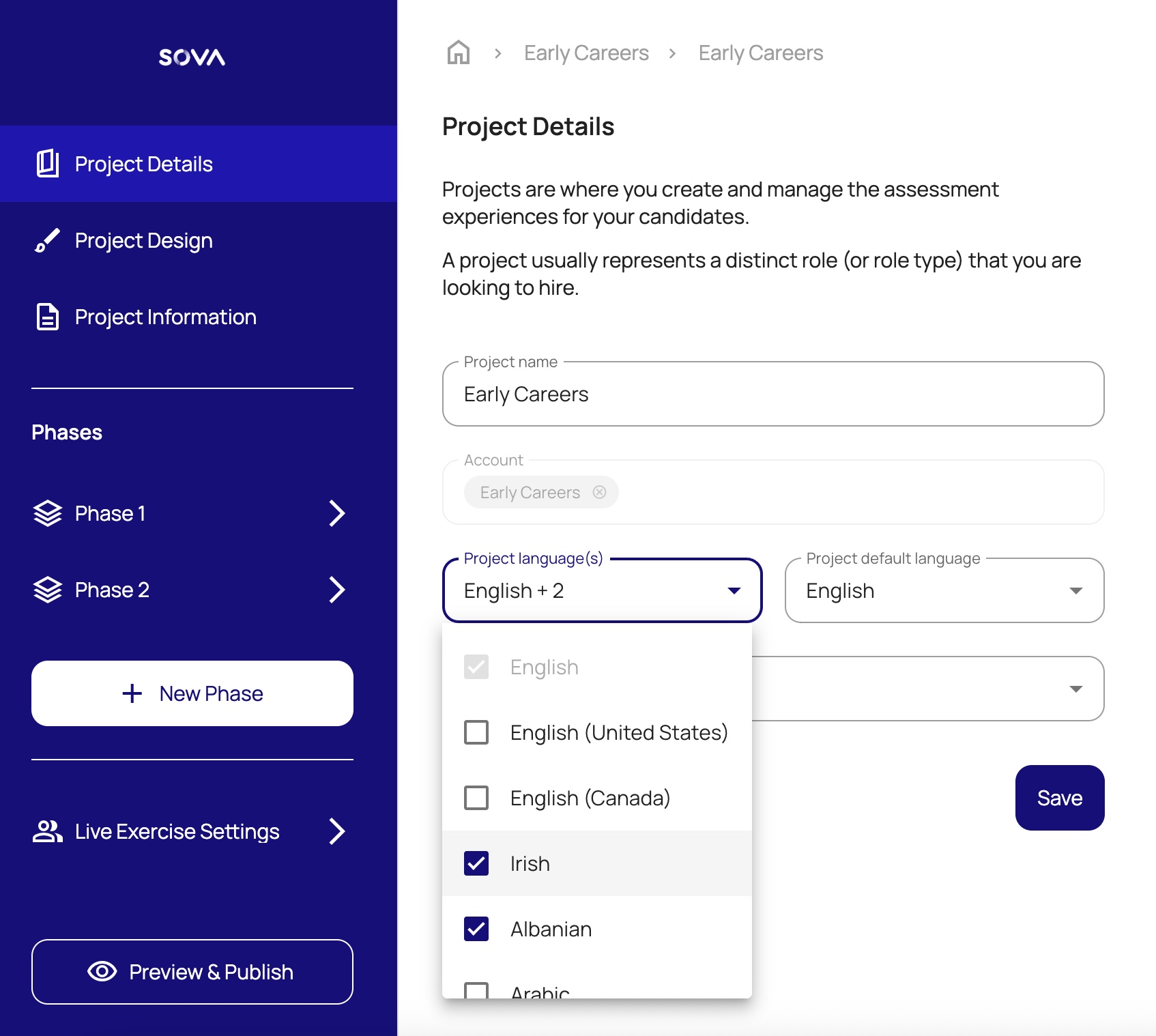Click the Project name input field
The width and height of the screenshot is (1156, 1036).
[x=772, y=394]
